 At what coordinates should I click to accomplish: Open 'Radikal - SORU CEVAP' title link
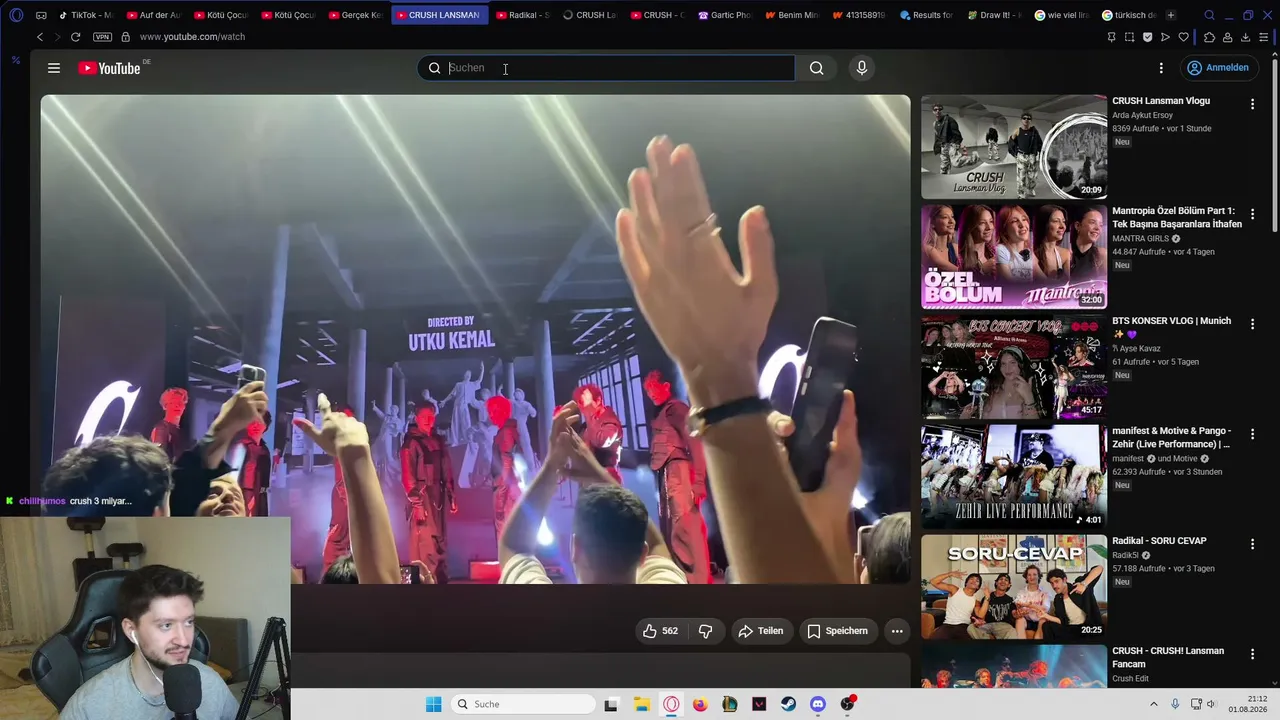click(x=1159, y=541)
